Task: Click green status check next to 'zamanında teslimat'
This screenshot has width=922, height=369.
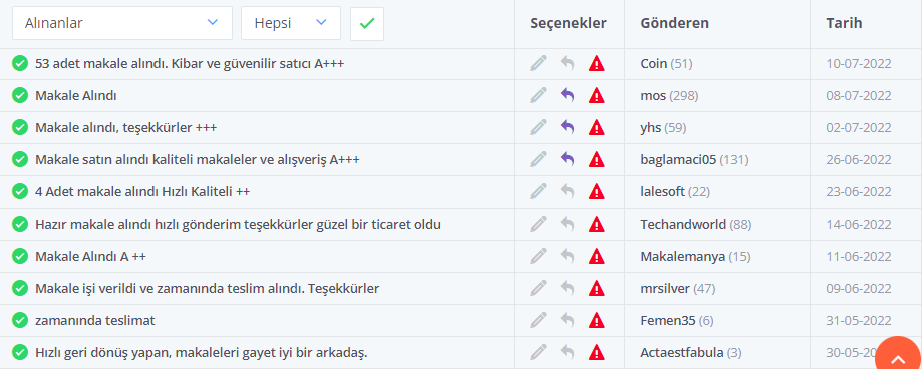Action: pyautogui.click(x=20, y=320)
